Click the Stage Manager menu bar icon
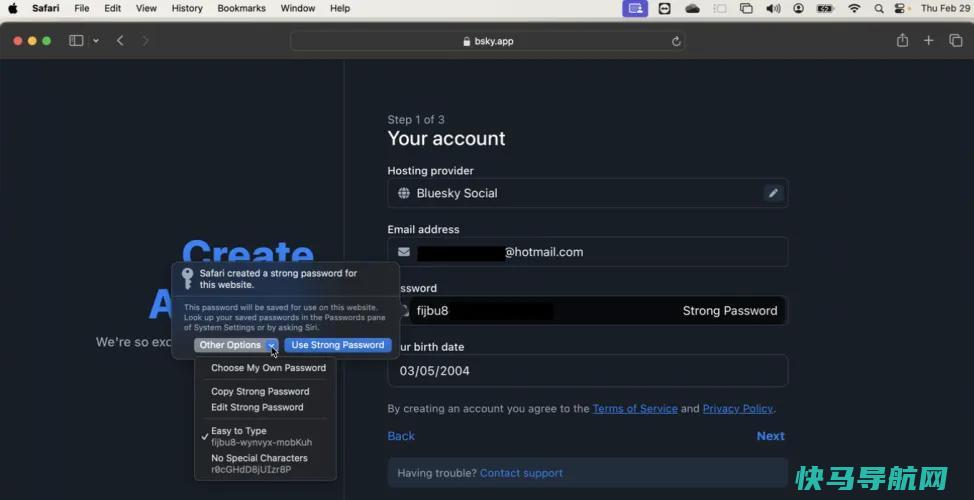The height and width of the screenshot is (500, 974). tap(719, 8)
